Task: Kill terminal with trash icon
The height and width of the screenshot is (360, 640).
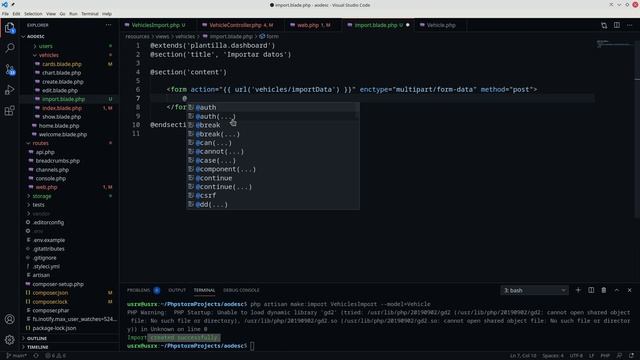Action: click(x=604, y=290)
